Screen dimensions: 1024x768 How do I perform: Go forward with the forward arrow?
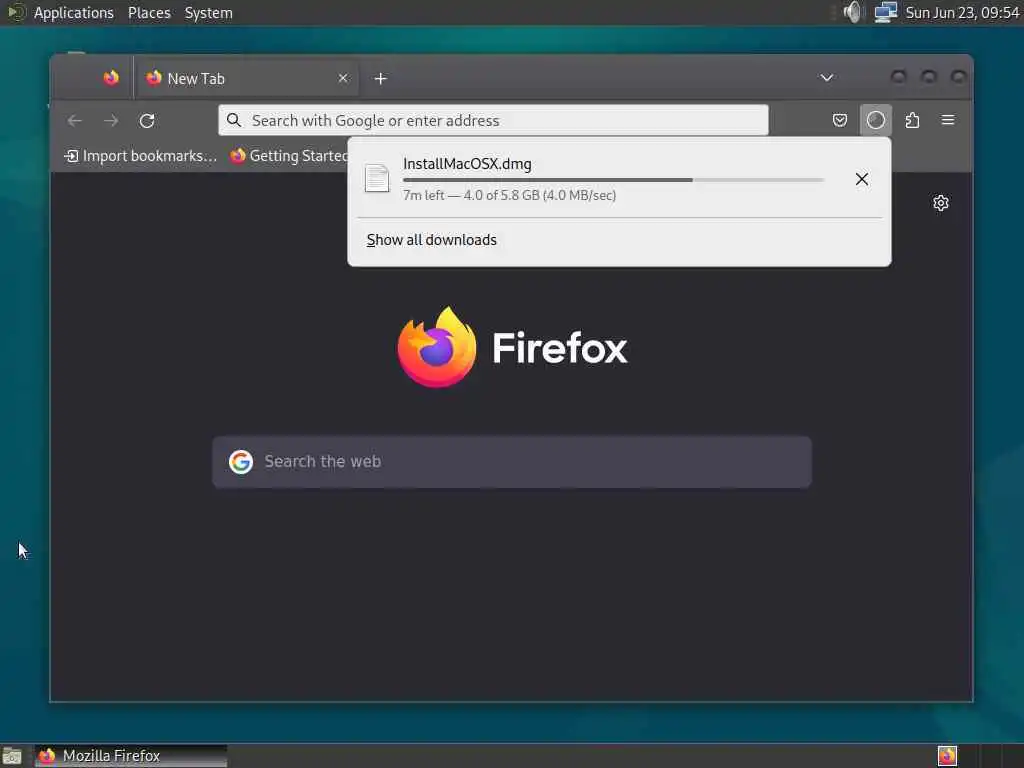[x=111, y=121]
